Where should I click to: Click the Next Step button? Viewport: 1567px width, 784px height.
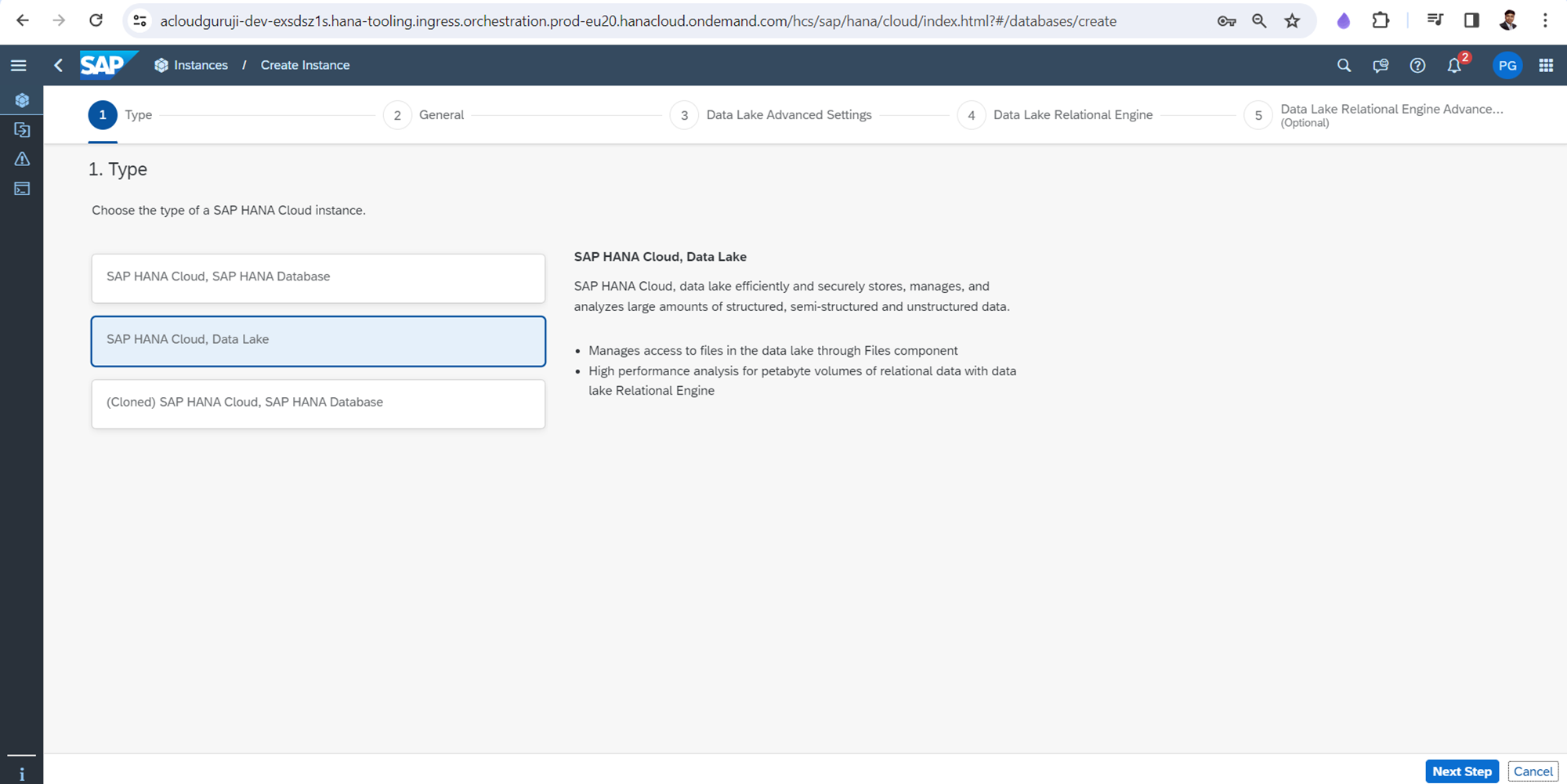[x=1461, y=771]
